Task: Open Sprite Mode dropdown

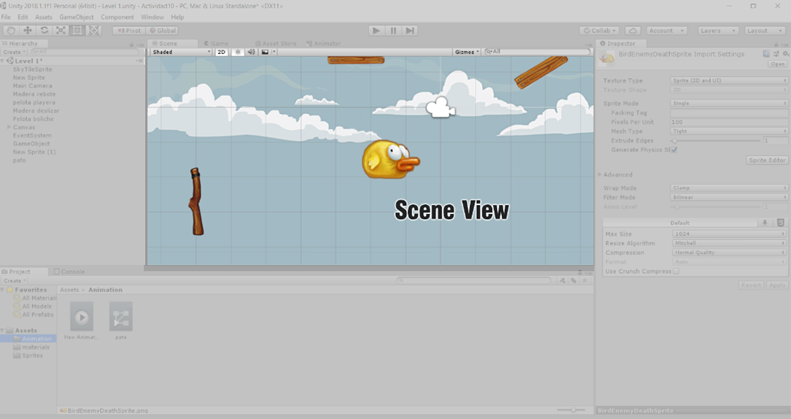Action: (x=729, y=103)
